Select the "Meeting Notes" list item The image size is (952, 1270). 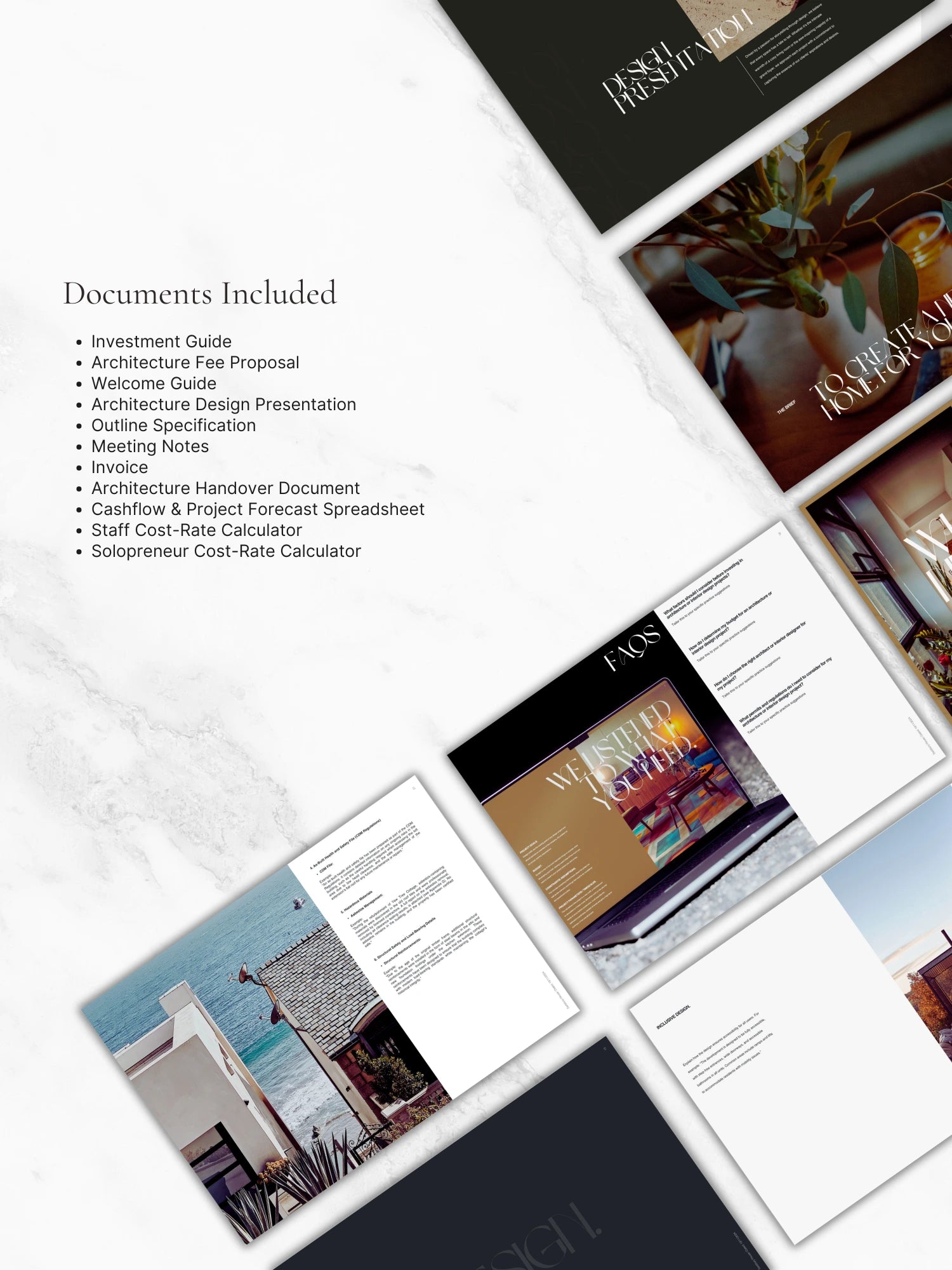[x=150, y=446]
